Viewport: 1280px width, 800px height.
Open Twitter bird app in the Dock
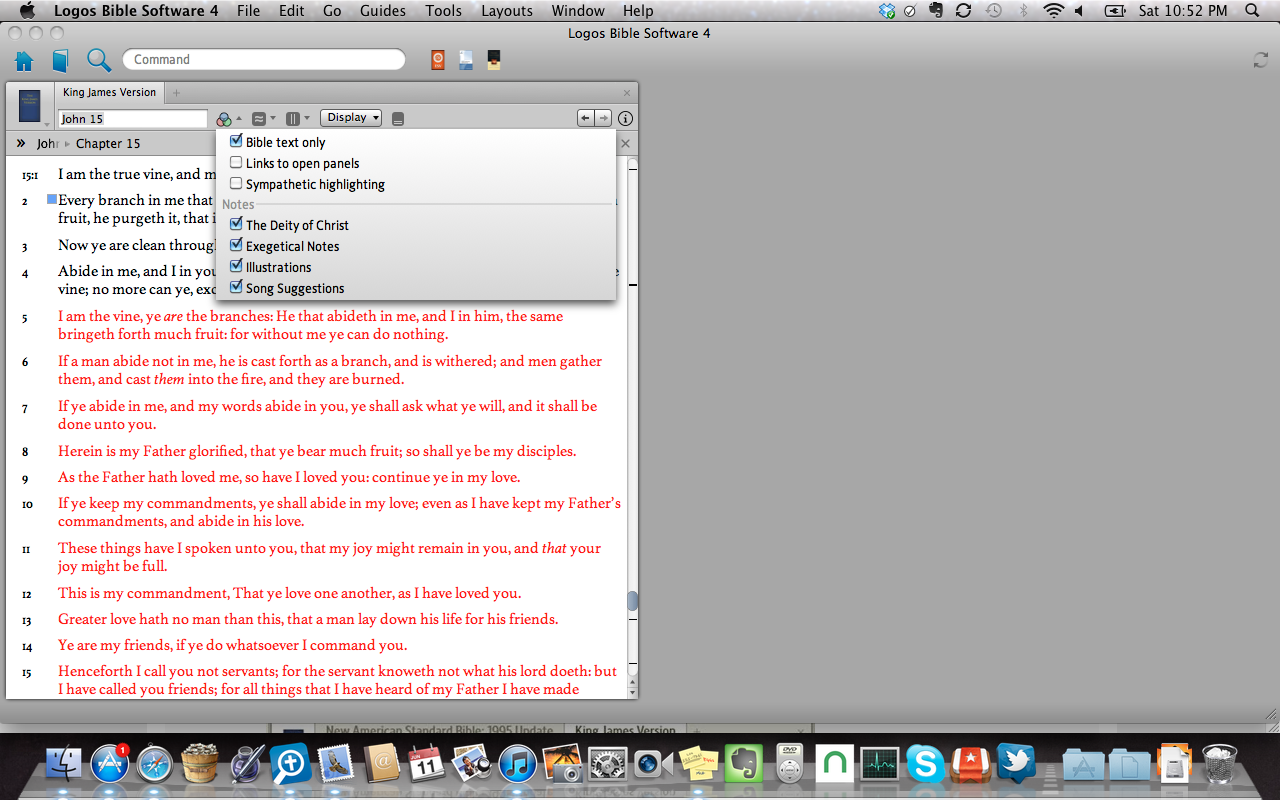[1016, 765]
